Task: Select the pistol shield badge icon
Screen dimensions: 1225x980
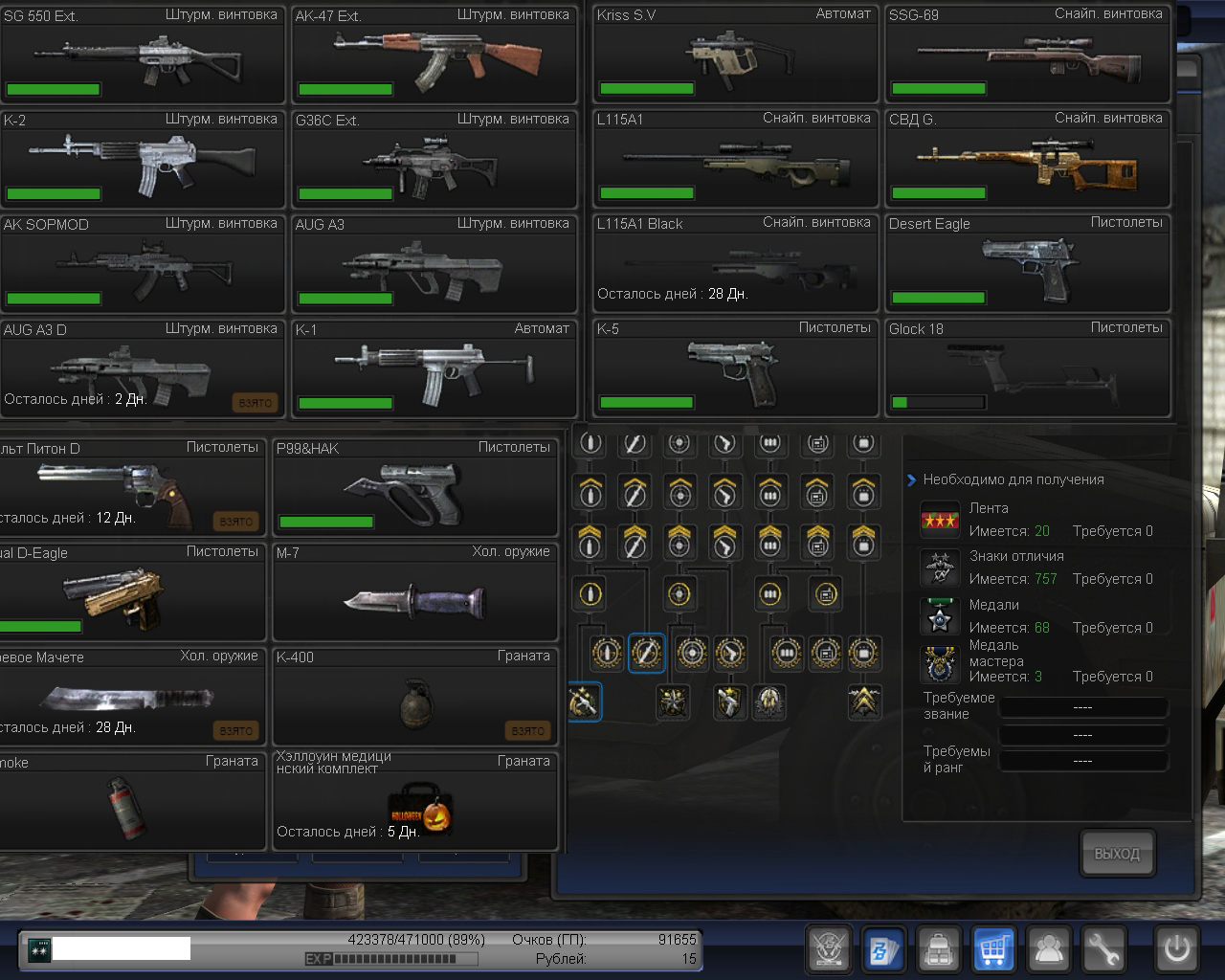Action: click(x=730, y=702)
